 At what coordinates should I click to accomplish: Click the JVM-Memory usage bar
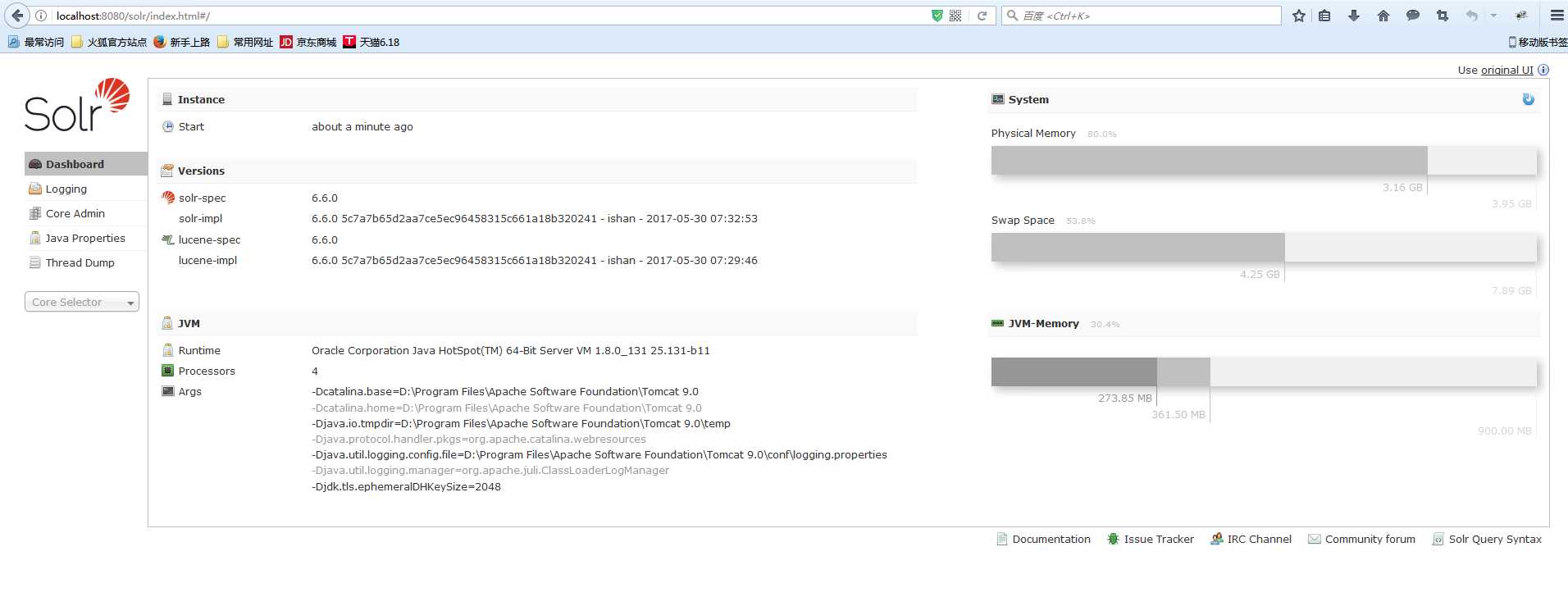pyautogui.click(x=1264, y=372)
